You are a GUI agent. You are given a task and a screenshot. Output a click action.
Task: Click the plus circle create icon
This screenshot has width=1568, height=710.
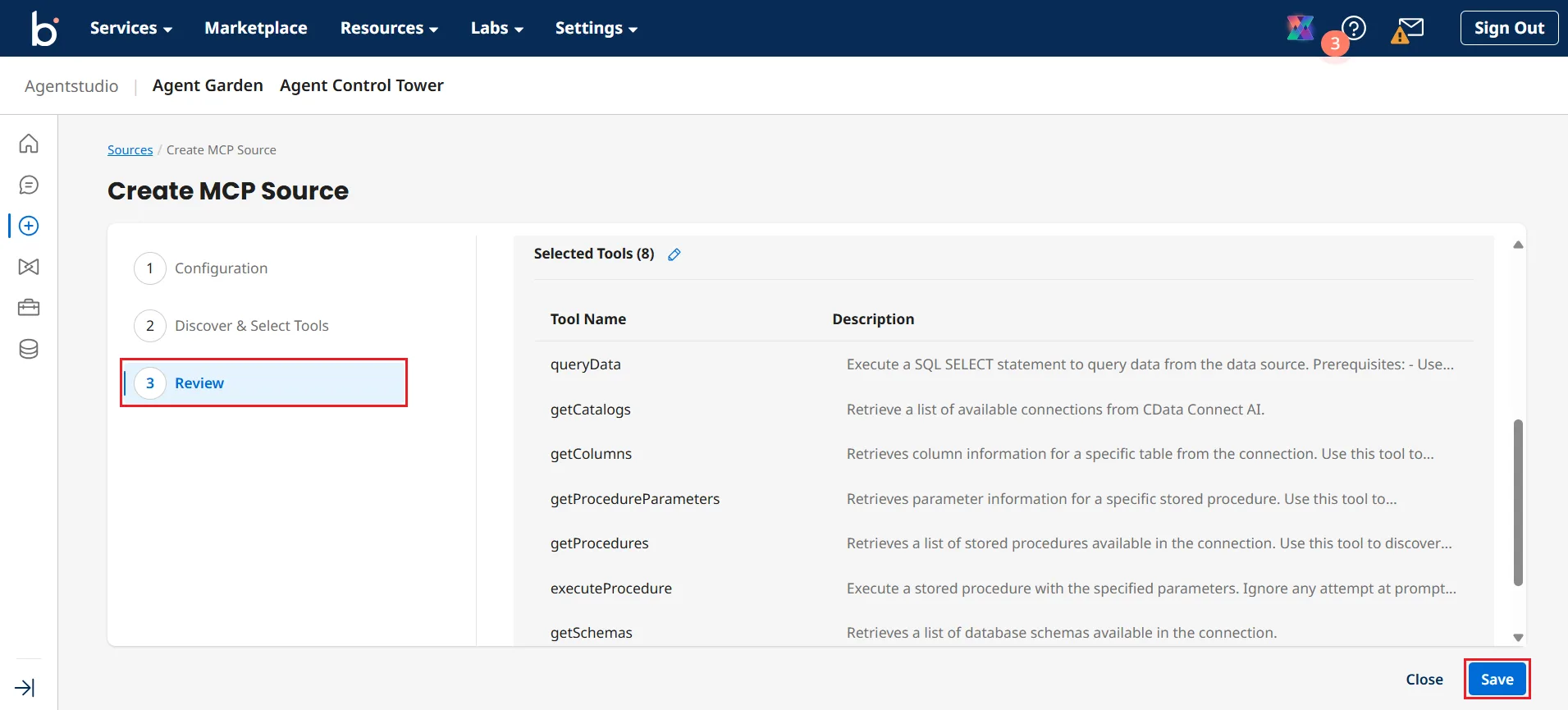click(29, 226)
